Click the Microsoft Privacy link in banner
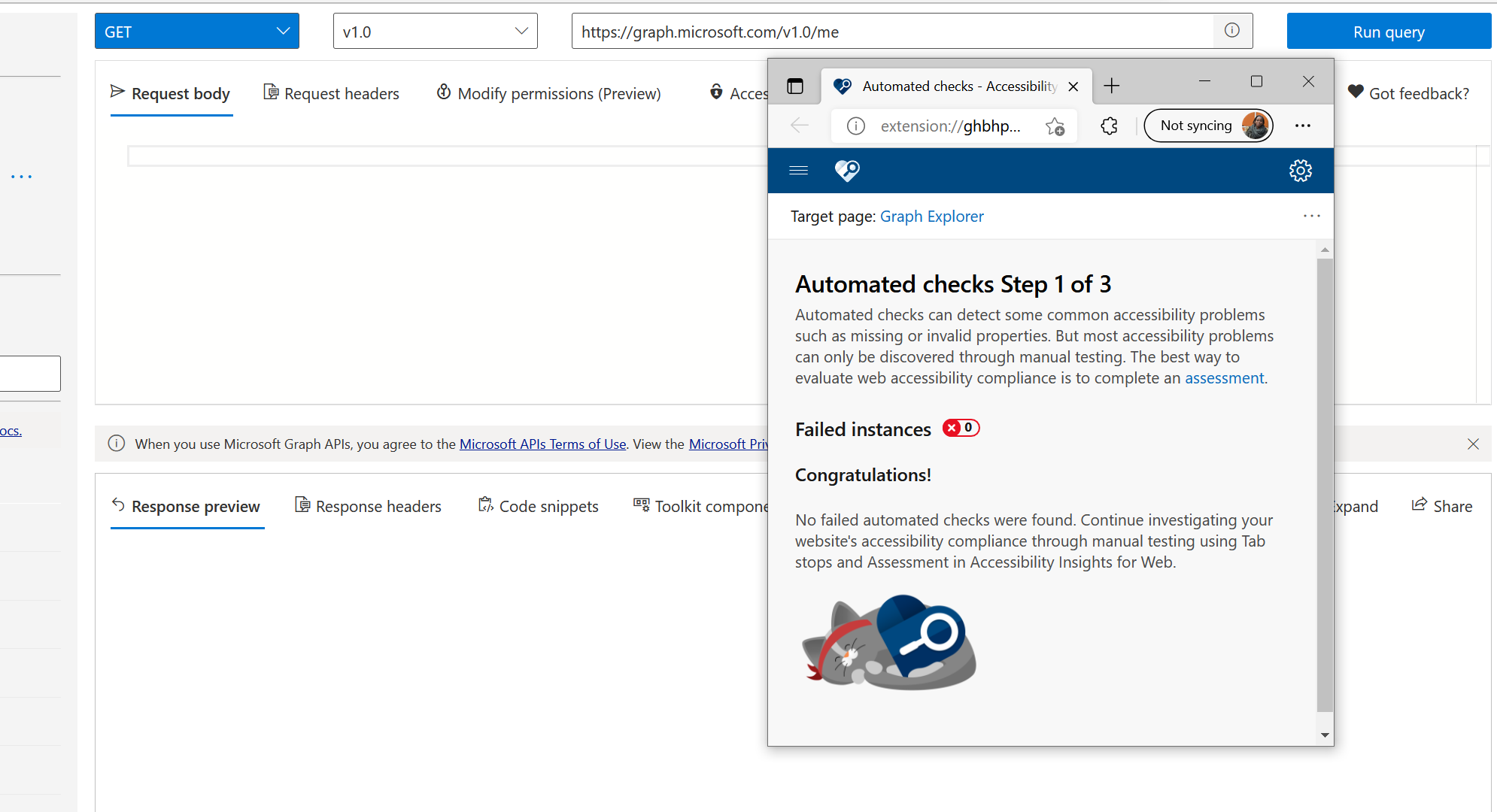 point(728,444)
